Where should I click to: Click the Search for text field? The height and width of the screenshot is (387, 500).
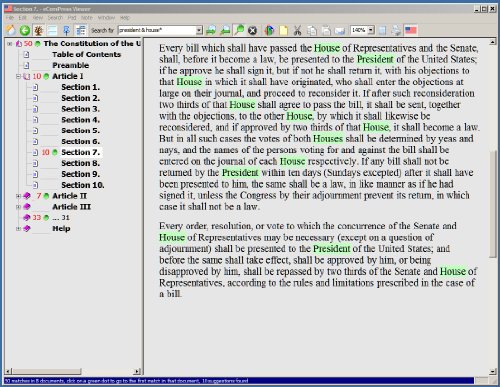[157, 30]
